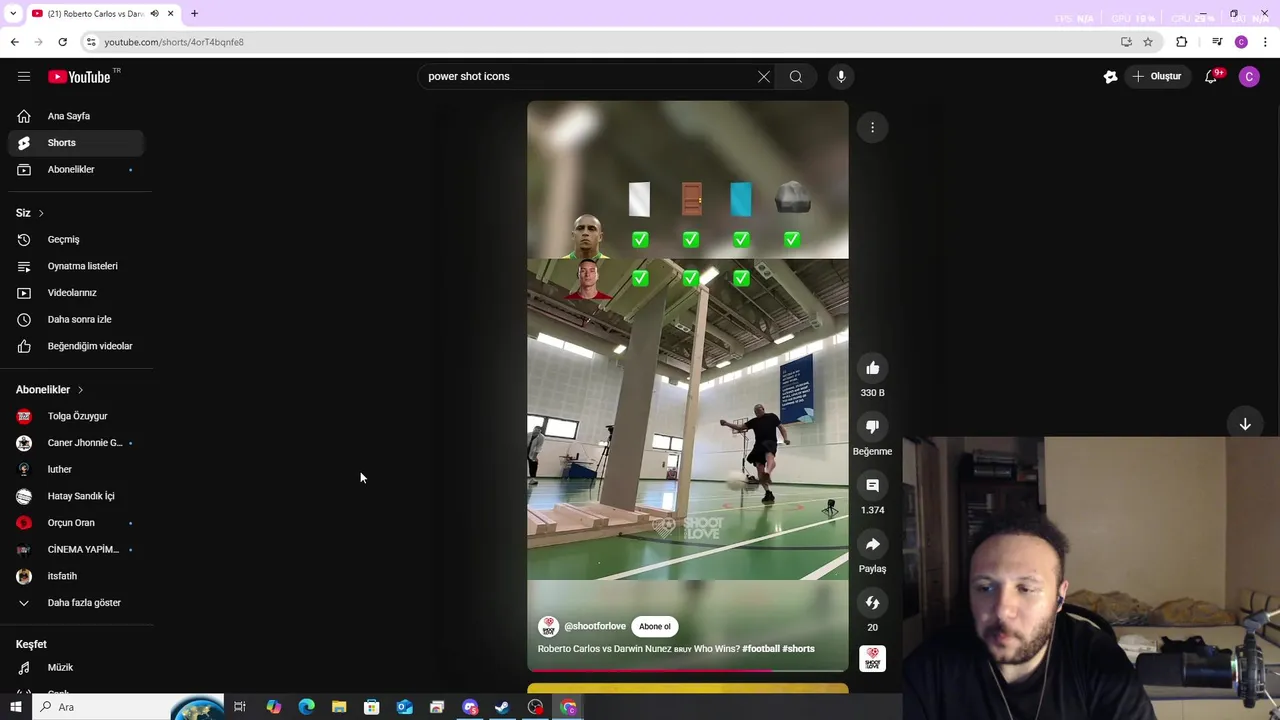Open Windows Task View button
This screenshot has width=1280, height=720.
240,707
